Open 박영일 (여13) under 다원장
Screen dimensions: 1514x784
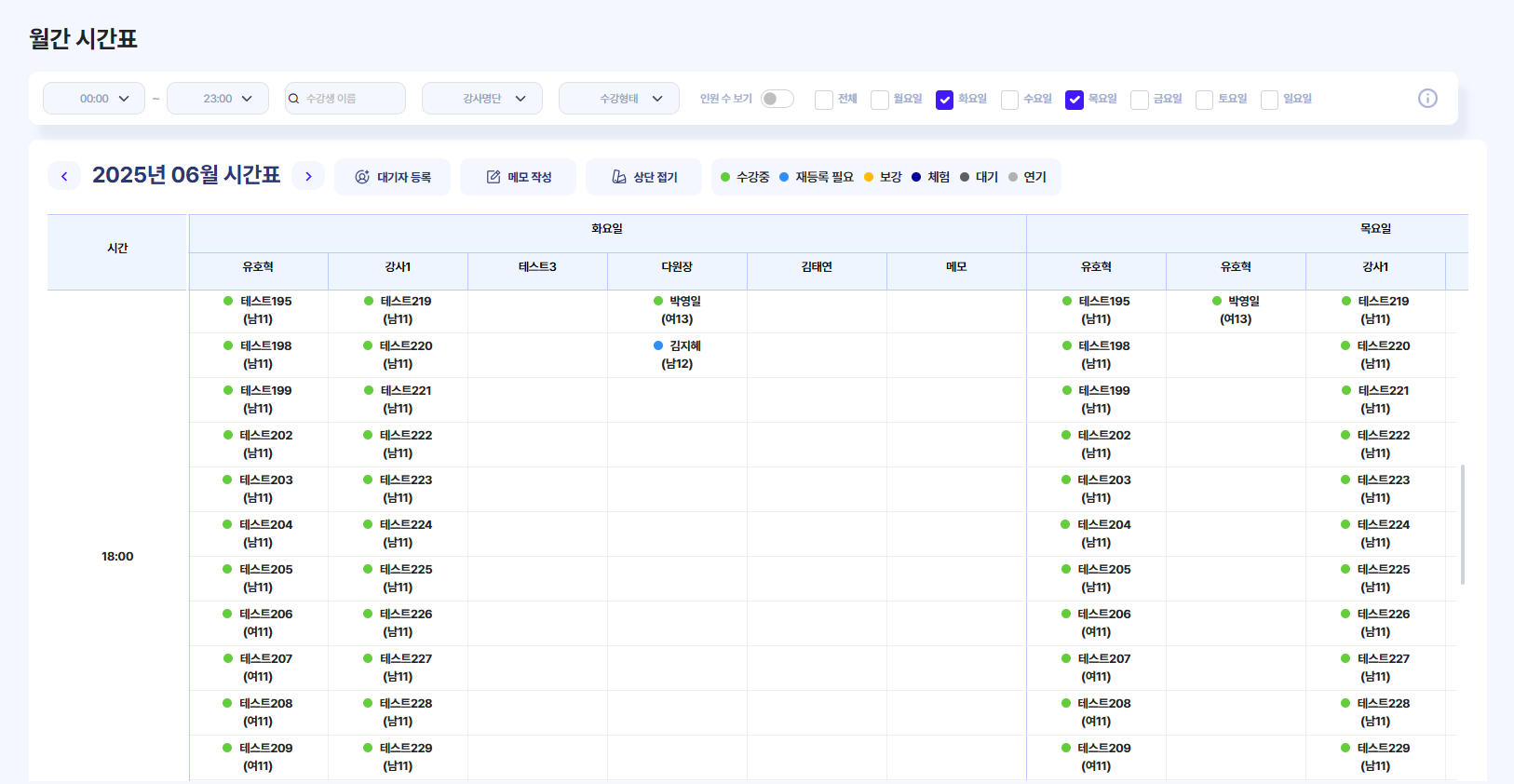tap(677, 310)
